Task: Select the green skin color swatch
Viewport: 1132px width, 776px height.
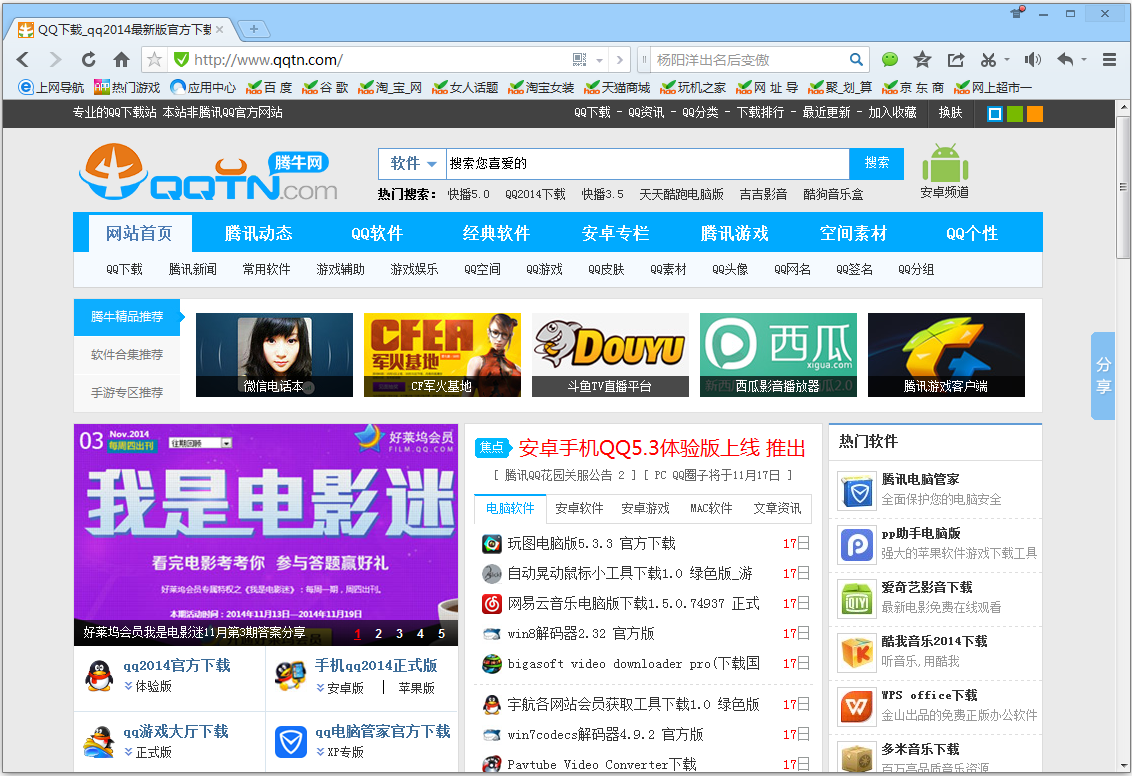Action: click(x=1015, y=113)
